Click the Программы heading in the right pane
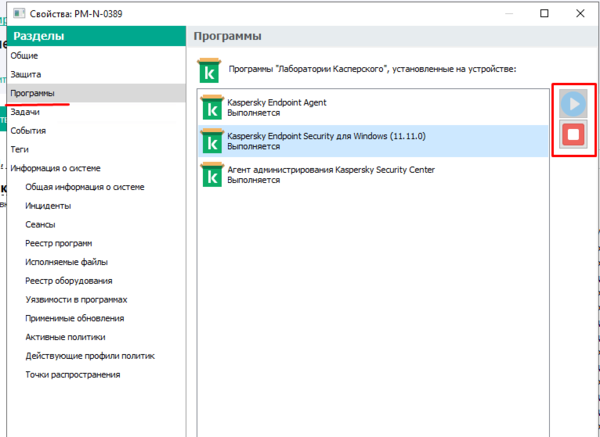 [228, 36]
